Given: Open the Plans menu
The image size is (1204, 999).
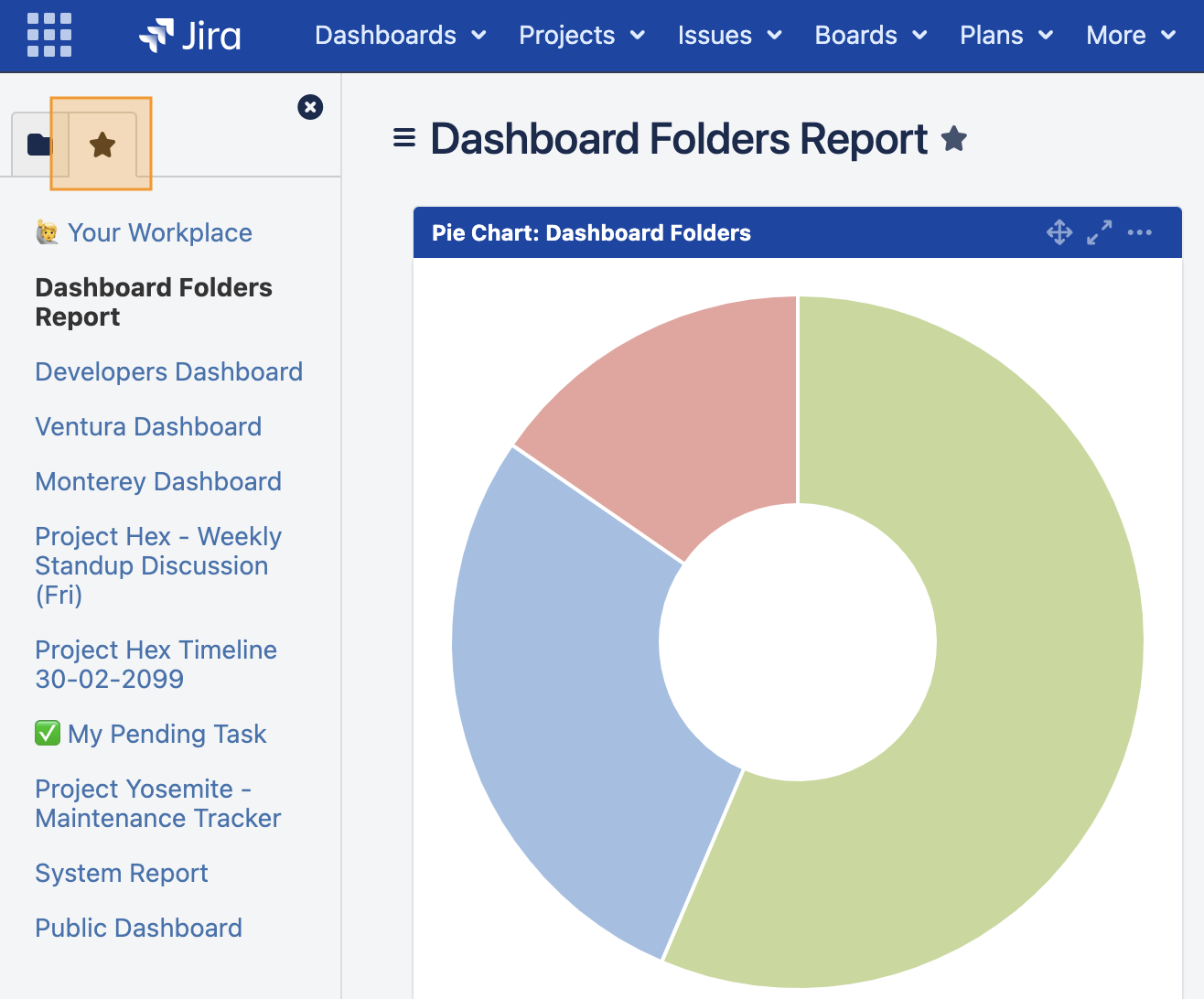Looking at the screenshot, I should 1005,35.
